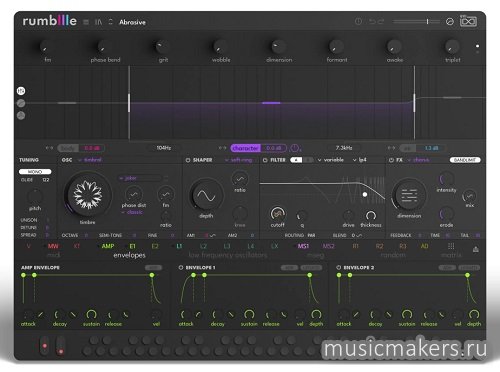The image size is (500, 372).
Task: Toggle the SHAPER power button
Action: 188,160
